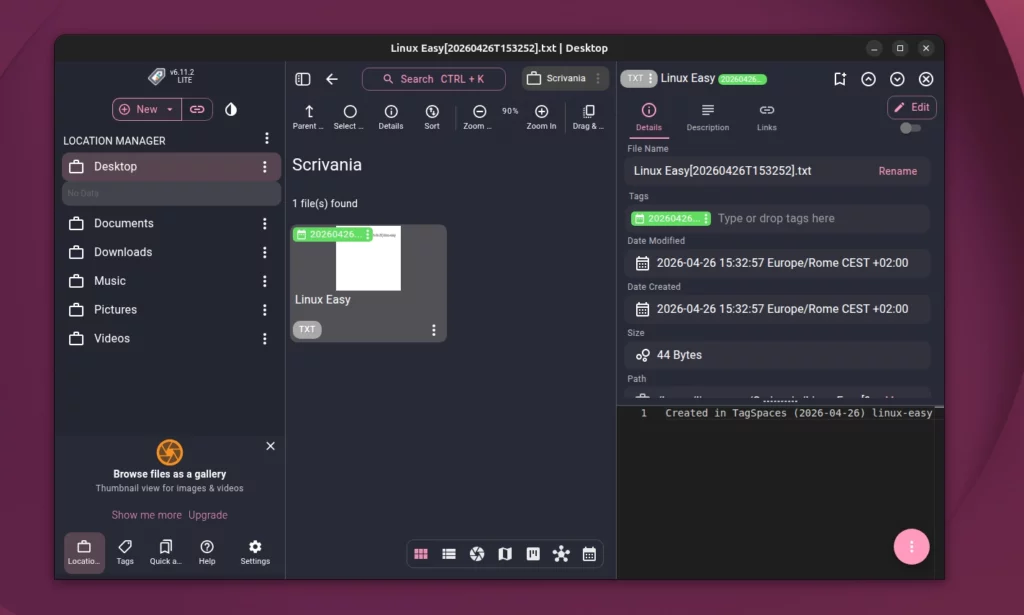1024x615 pixels.
Task: Open the calendar perspective icon
Action: pos(589,553)
